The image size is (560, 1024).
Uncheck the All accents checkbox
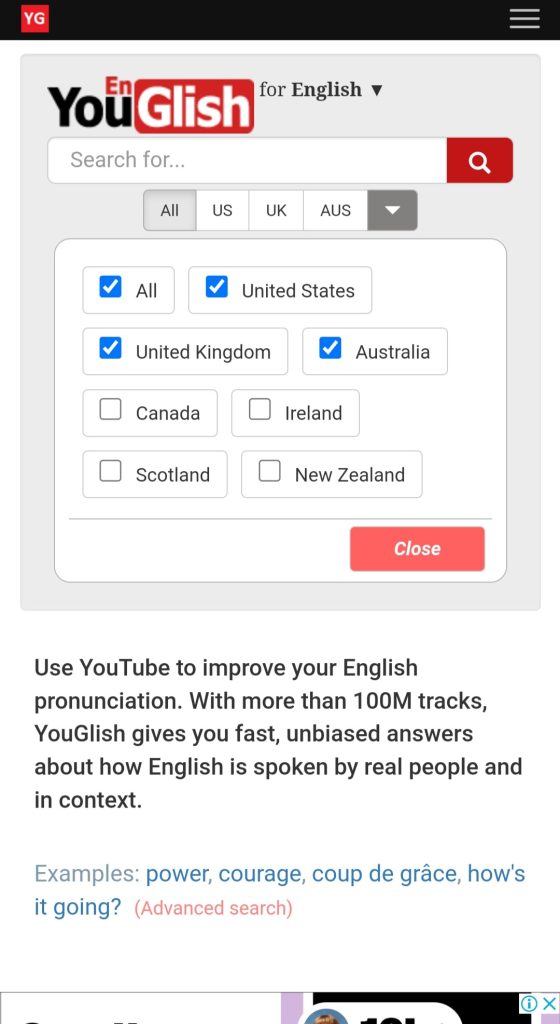[x=110, y=287]
